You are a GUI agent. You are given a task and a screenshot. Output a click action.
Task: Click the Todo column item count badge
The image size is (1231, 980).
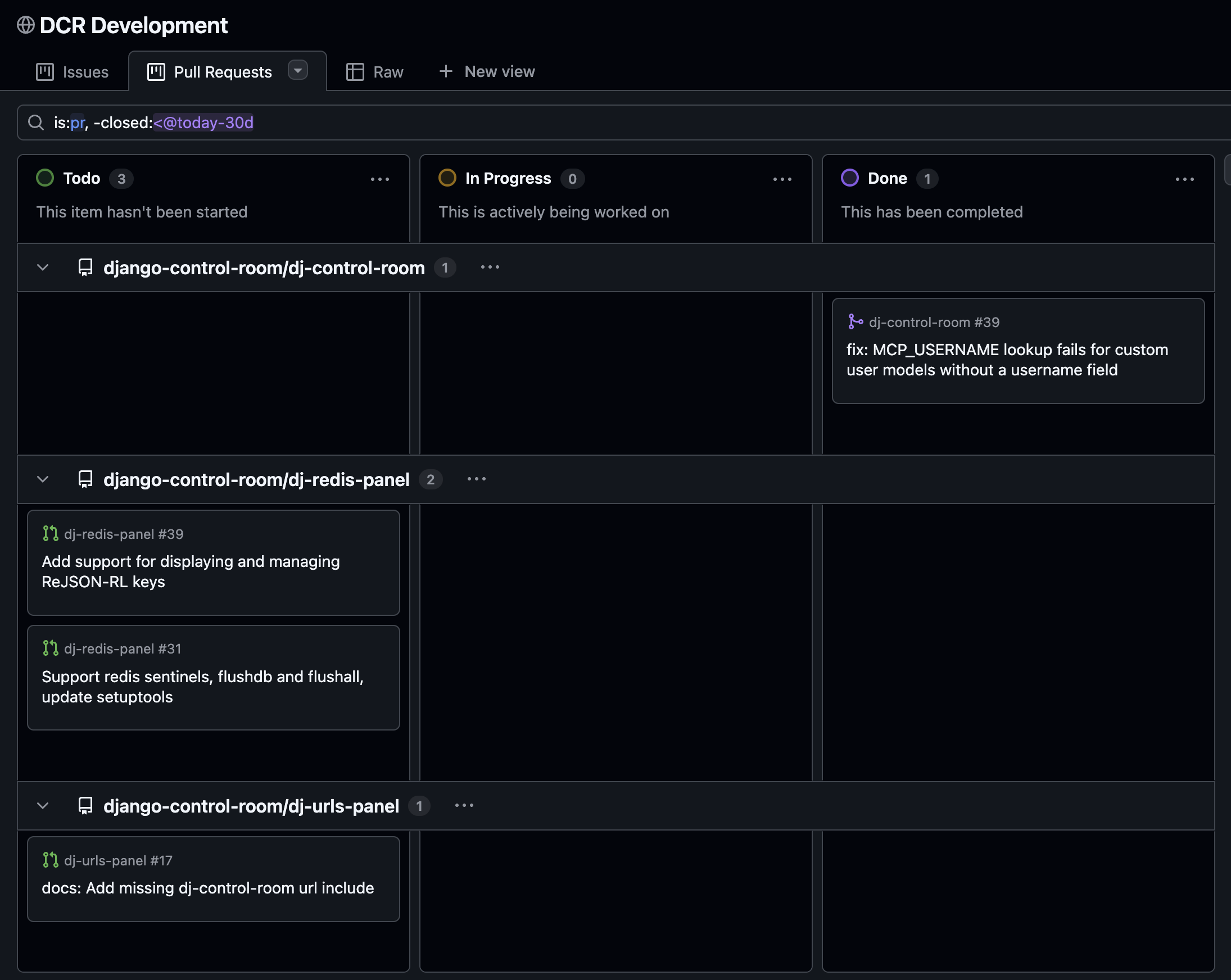[121, 179]
